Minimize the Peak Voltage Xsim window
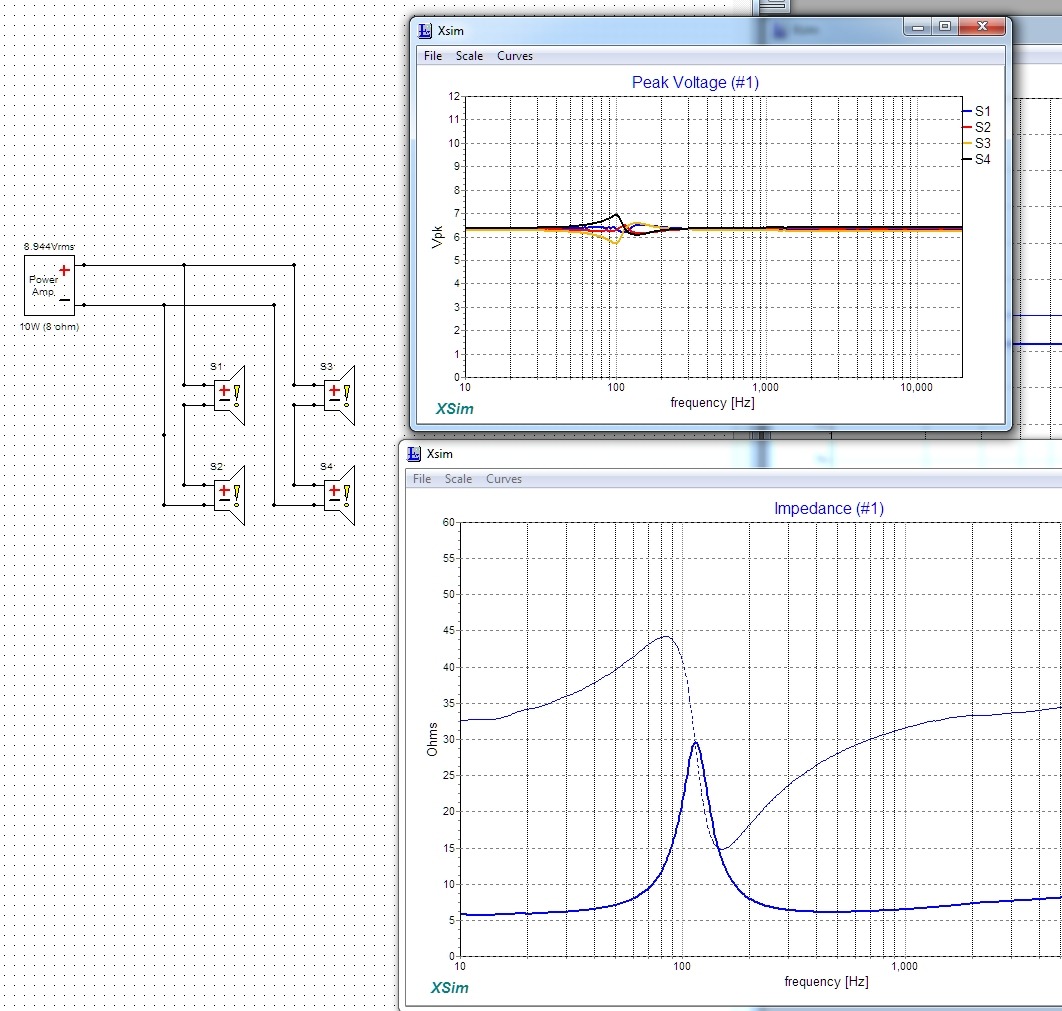1062x1011 pixels. [x=918, y=27]
